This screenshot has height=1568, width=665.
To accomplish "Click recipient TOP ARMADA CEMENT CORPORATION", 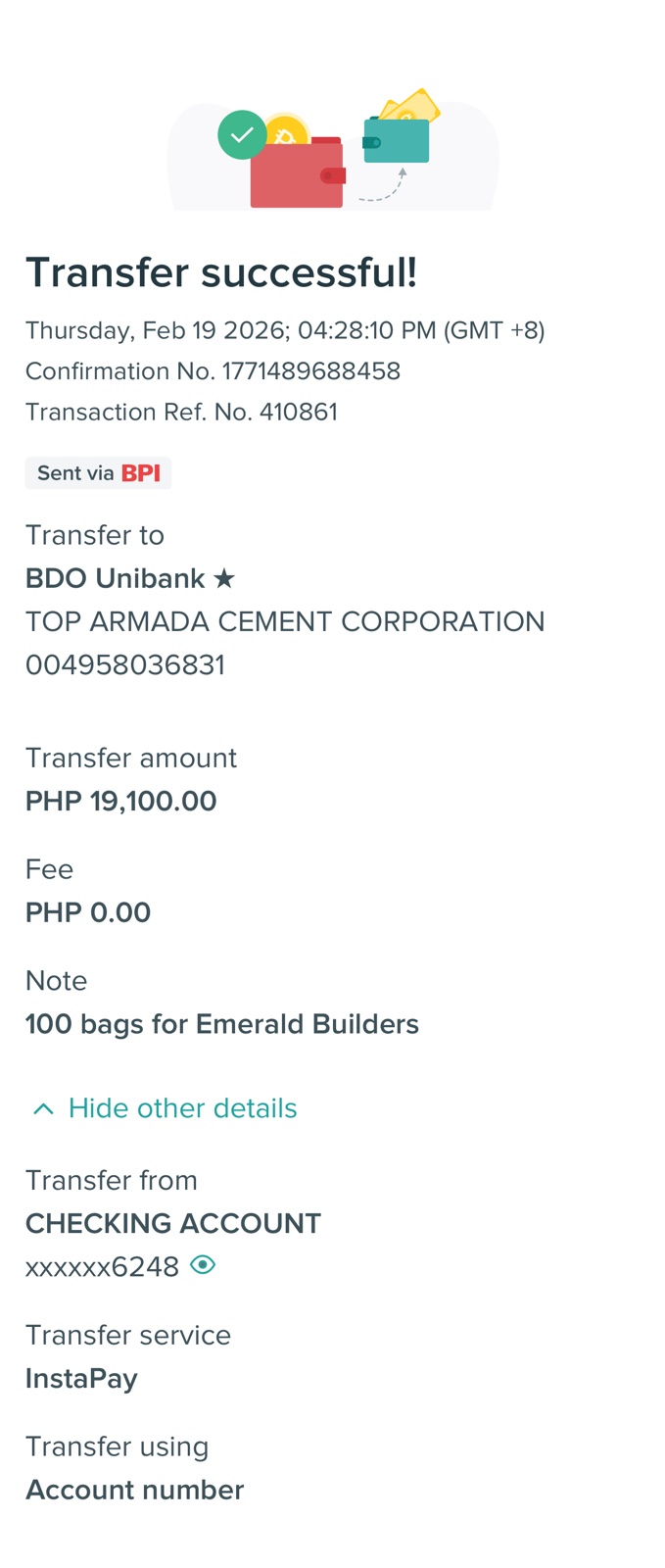I will 285,621.
